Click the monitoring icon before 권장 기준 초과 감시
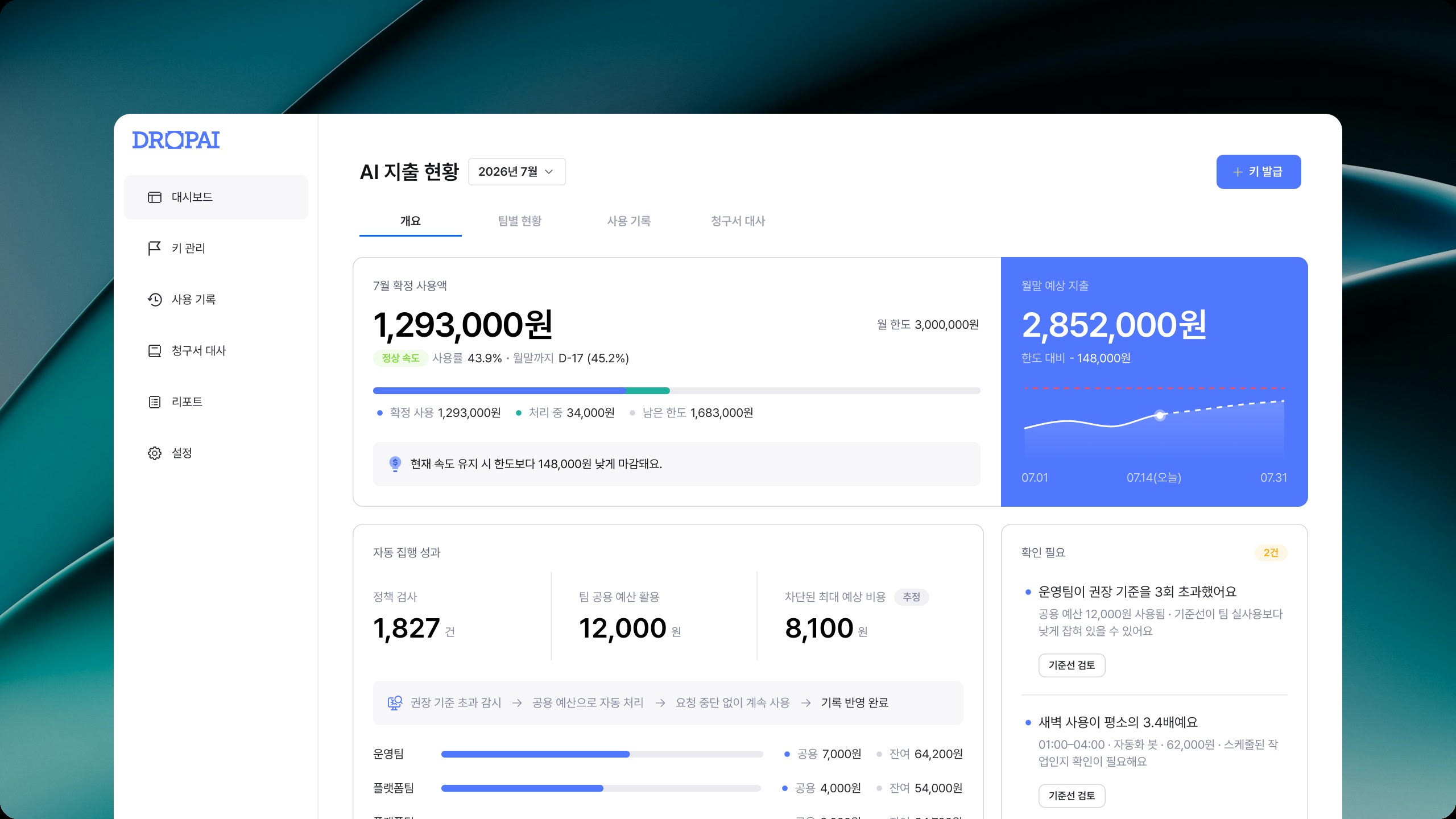The width and height of the screenshot is (1456, 819). [x=395, y=703]
